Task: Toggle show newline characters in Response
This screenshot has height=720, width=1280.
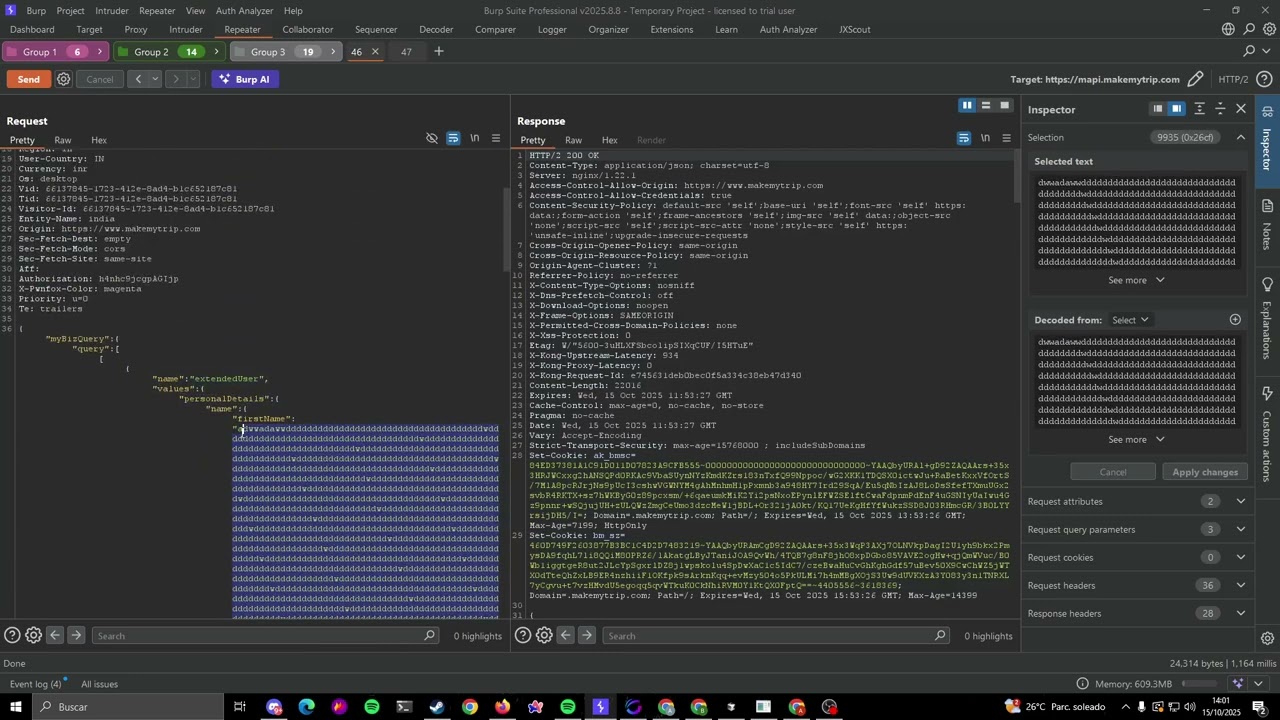Action: (x=985, y=139)
